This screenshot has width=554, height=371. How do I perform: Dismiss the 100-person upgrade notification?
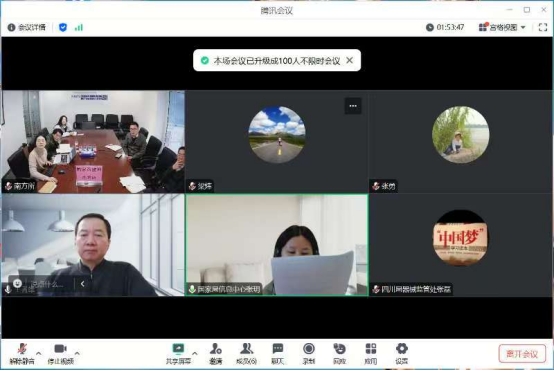349,60
